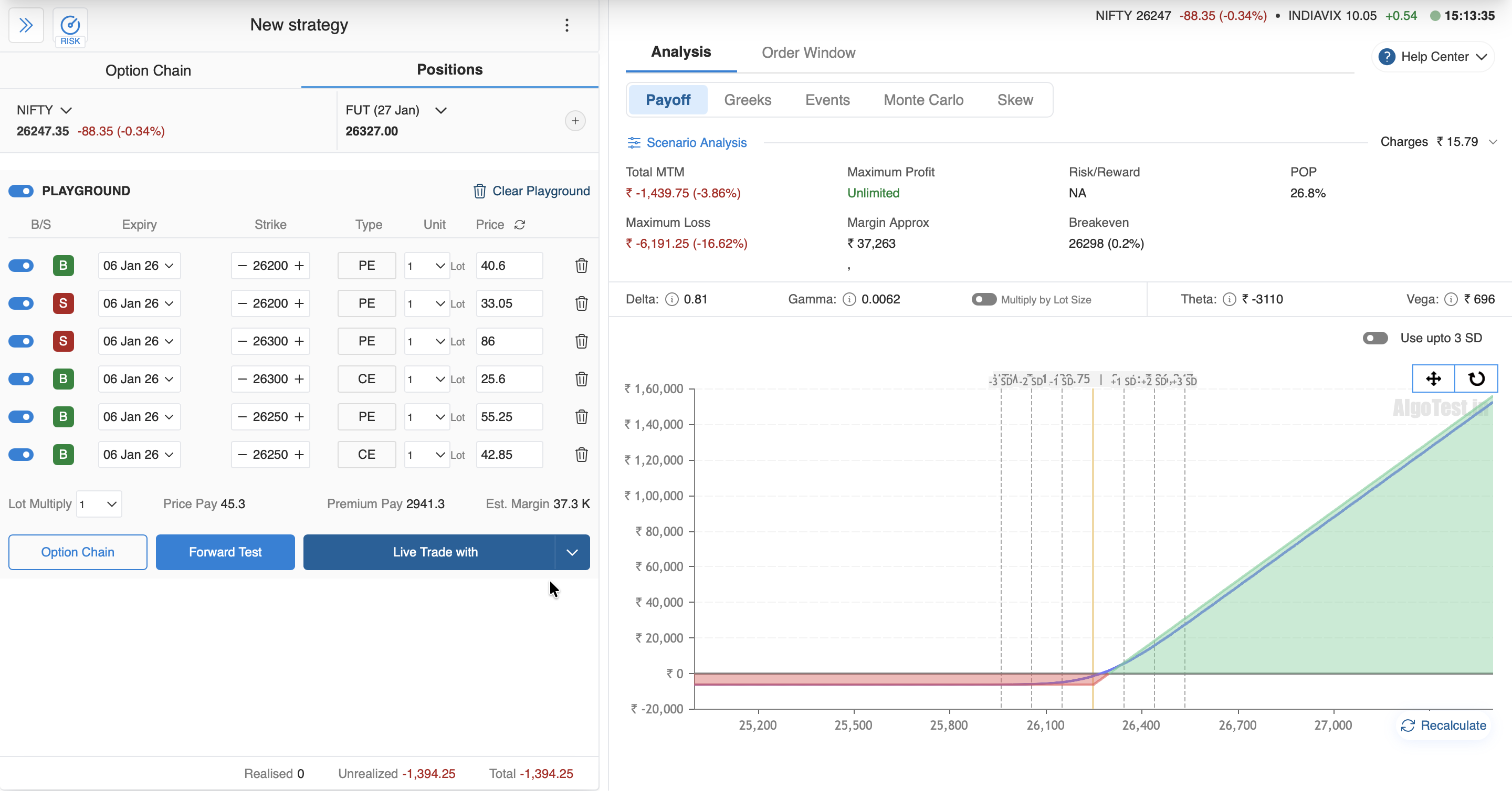Viewport: 1512px width, 799px height.
Task: Disable the PLAYGROUND toggle
Action: click(x=21, y=192)
